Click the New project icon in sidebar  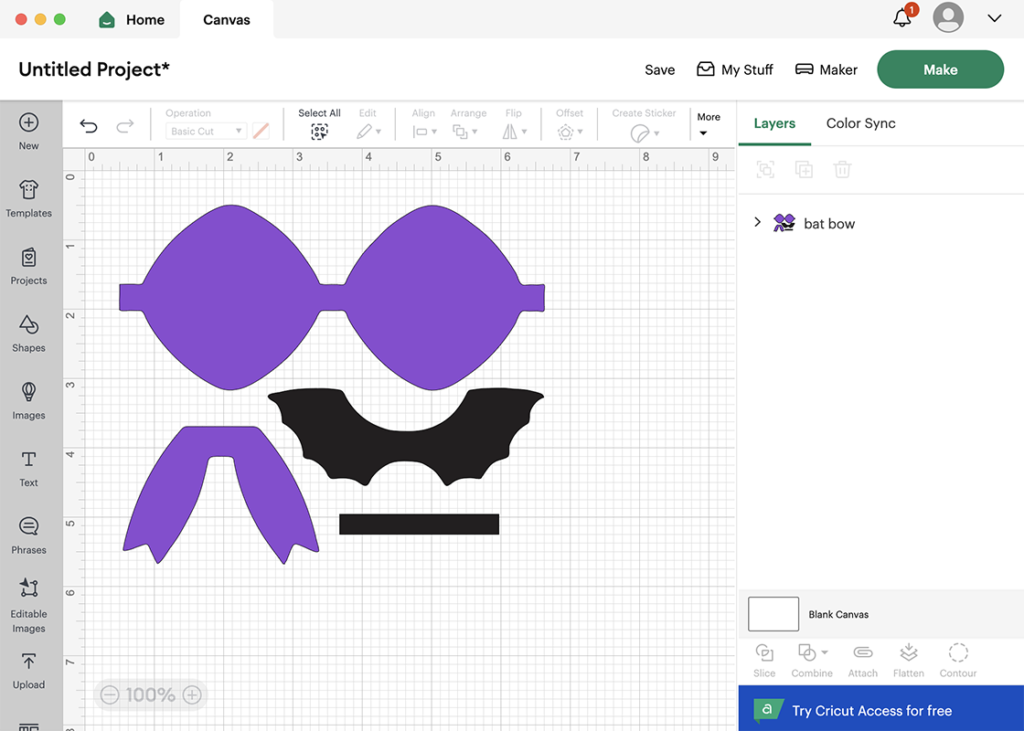pyautogui.click(x=29, y=123)
